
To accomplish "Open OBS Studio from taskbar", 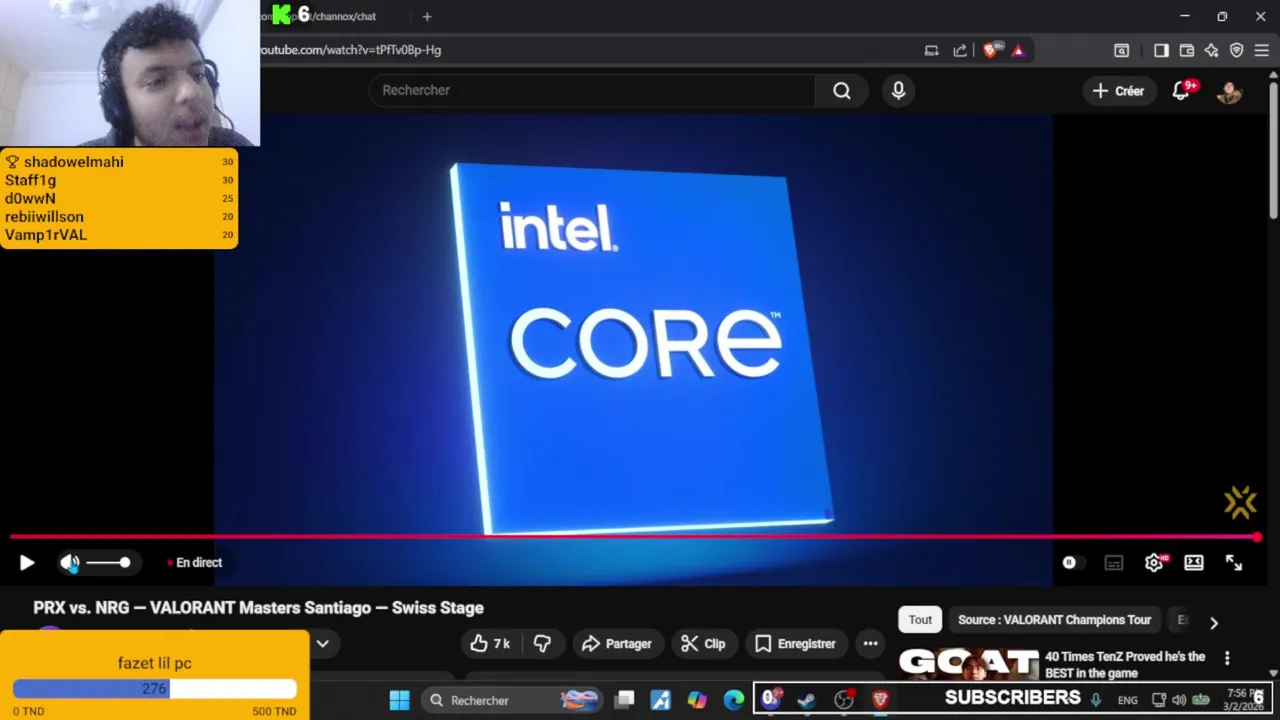I will (x=843, y=700).
